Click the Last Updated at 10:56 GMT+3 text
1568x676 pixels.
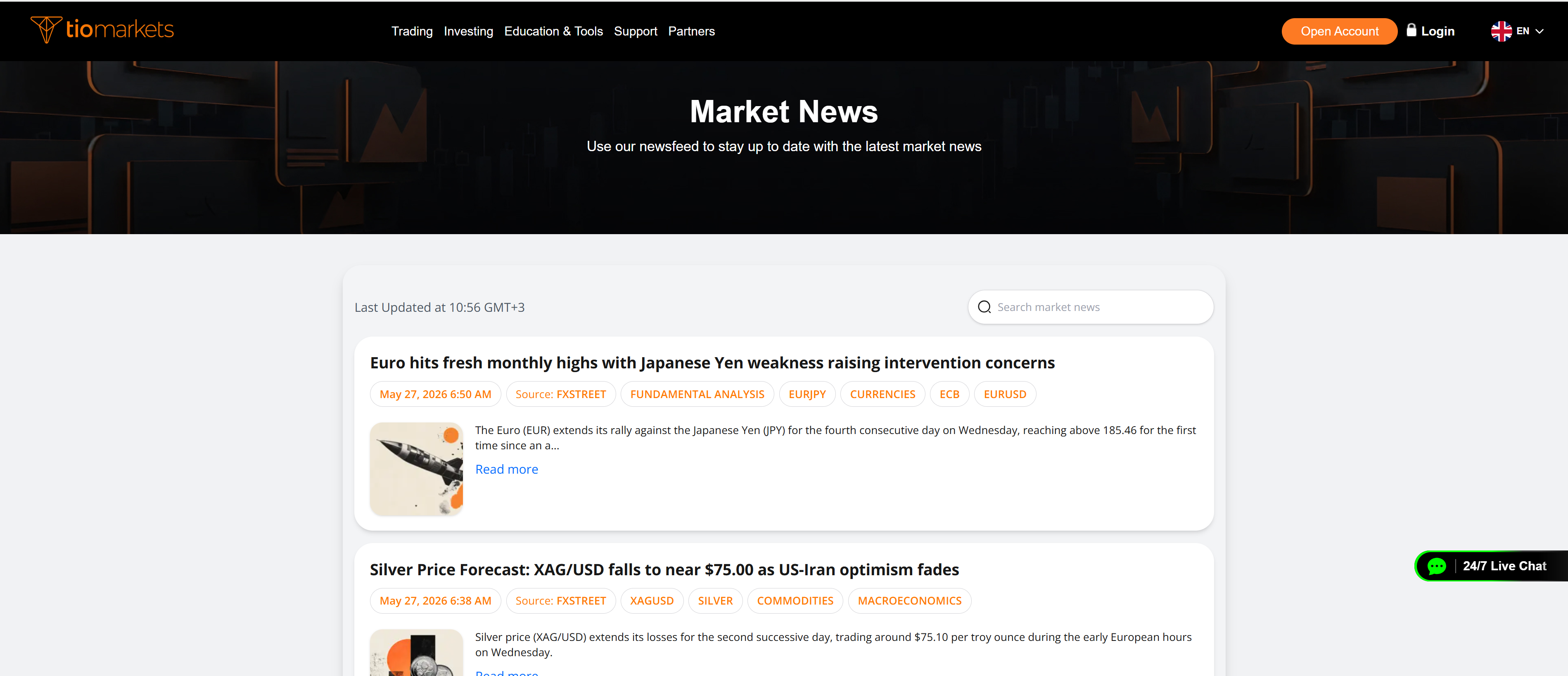click(x=439, y=307)
